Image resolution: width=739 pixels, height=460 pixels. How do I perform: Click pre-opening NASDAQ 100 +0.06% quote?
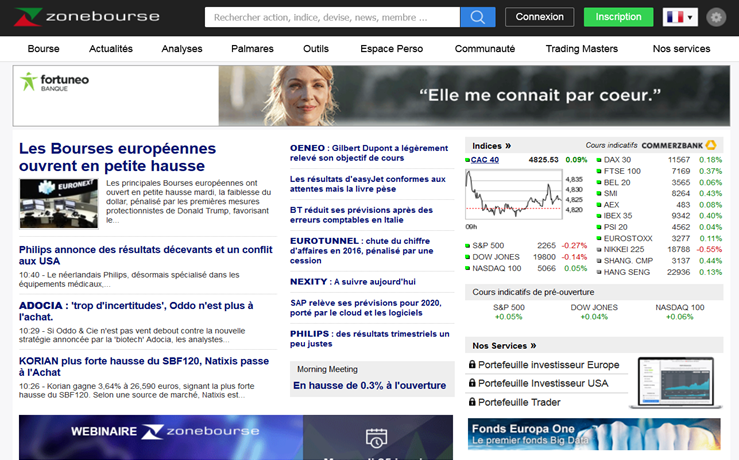coord(680,312)
